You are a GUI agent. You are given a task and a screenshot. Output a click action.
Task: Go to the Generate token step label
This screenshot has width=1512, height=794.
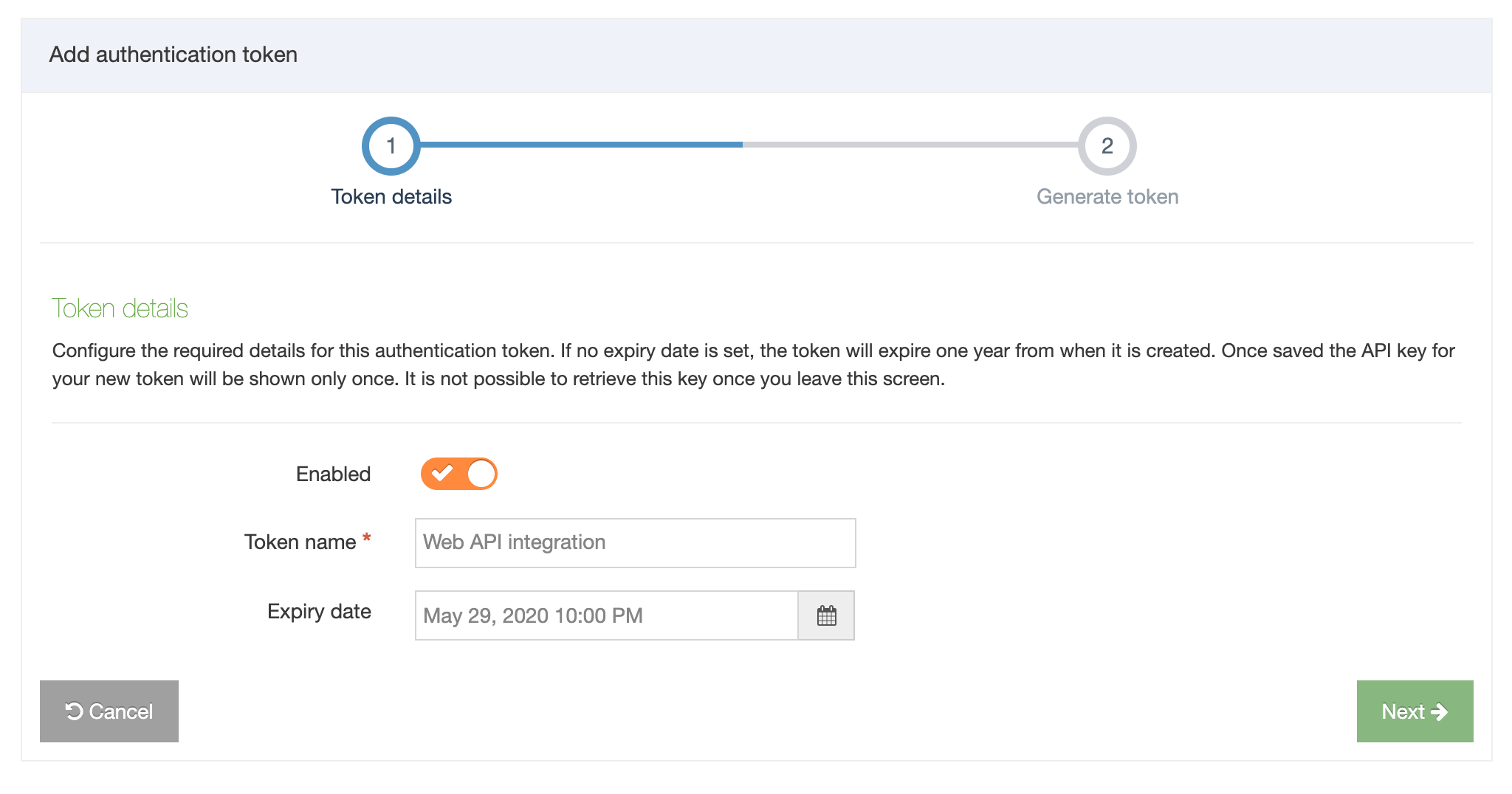tap(1107, 197)
